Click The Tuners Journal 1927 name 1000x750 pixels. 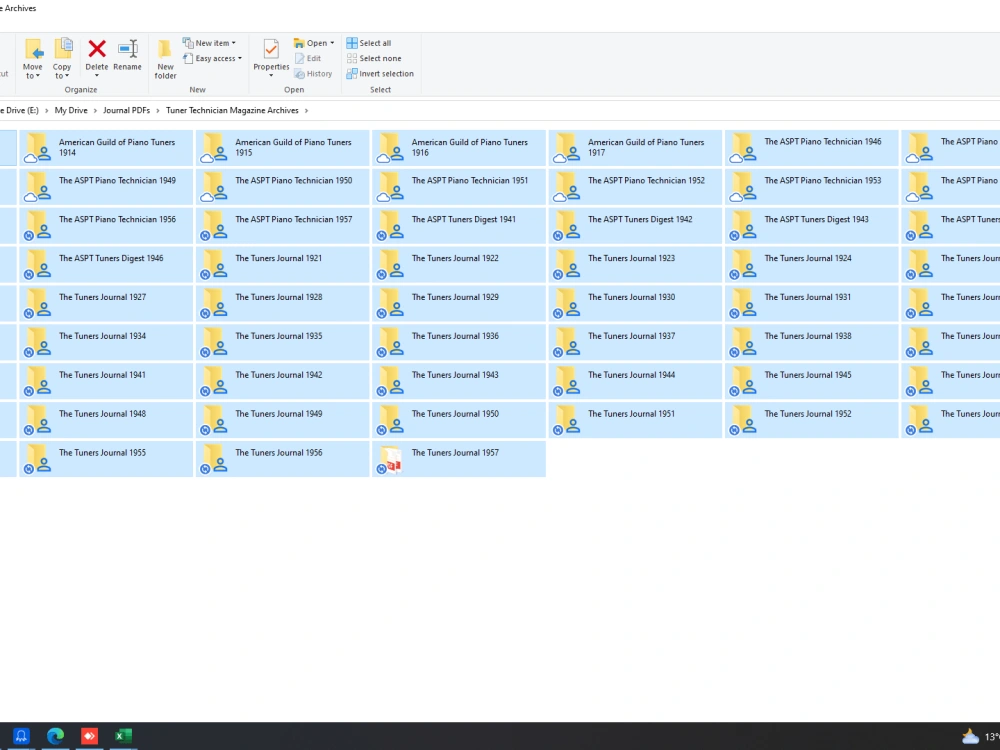[102, 297]
